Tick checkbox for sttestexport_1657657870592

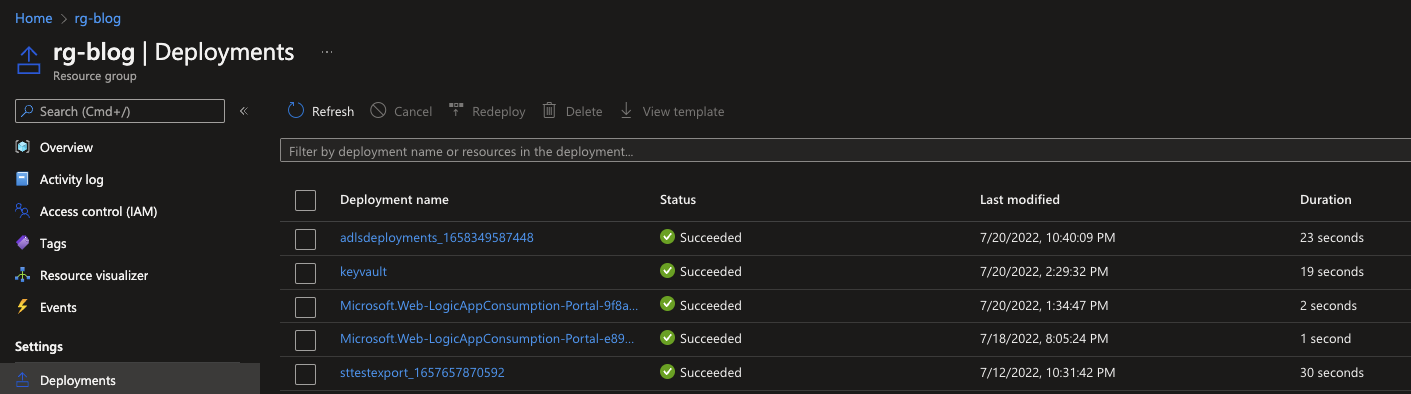tap(306, 374)
